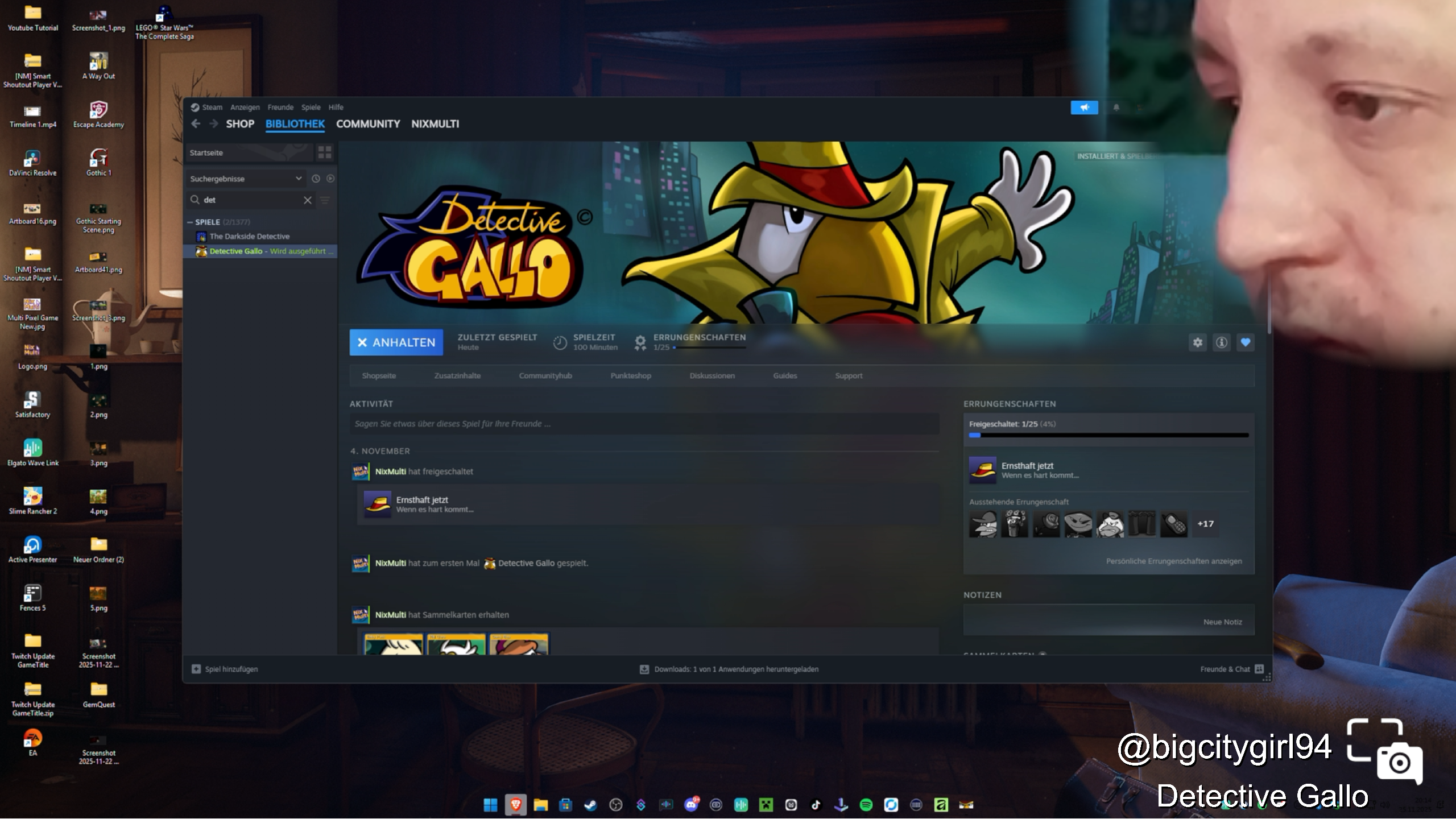Create a new note with Neue Notiz
Viewport: 1456px width, 819px height.
pyautogui.click(x=1222, y=622)
